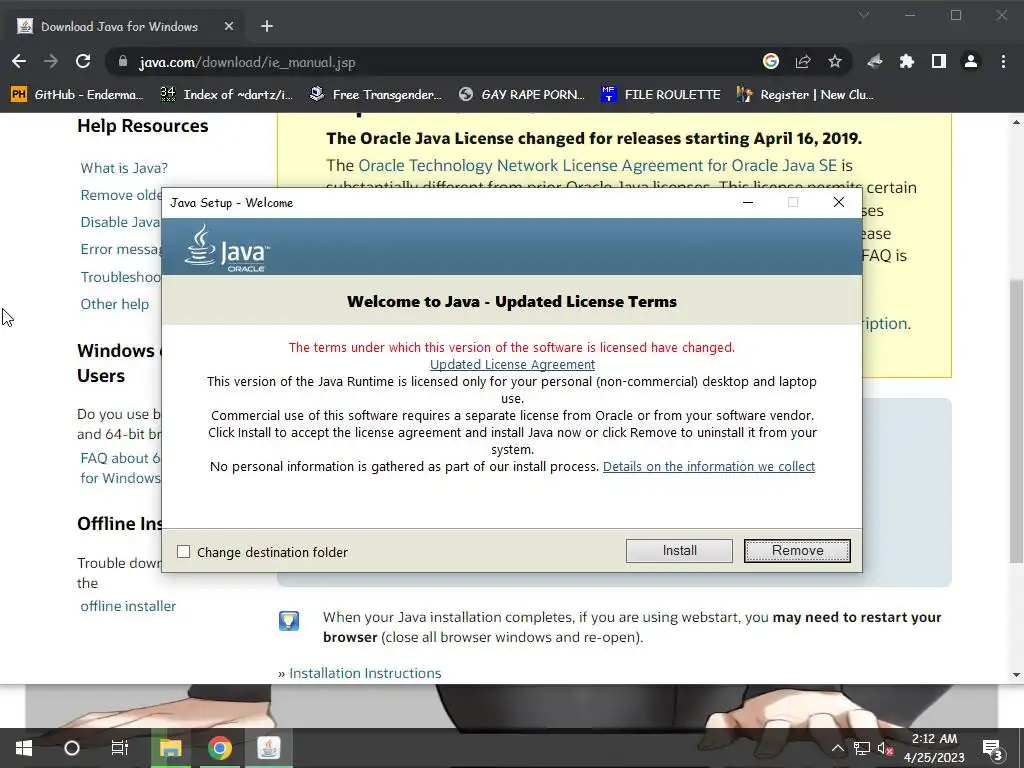
Task: Click the Install button in Java Setup
Action: (x=679, y=551)
